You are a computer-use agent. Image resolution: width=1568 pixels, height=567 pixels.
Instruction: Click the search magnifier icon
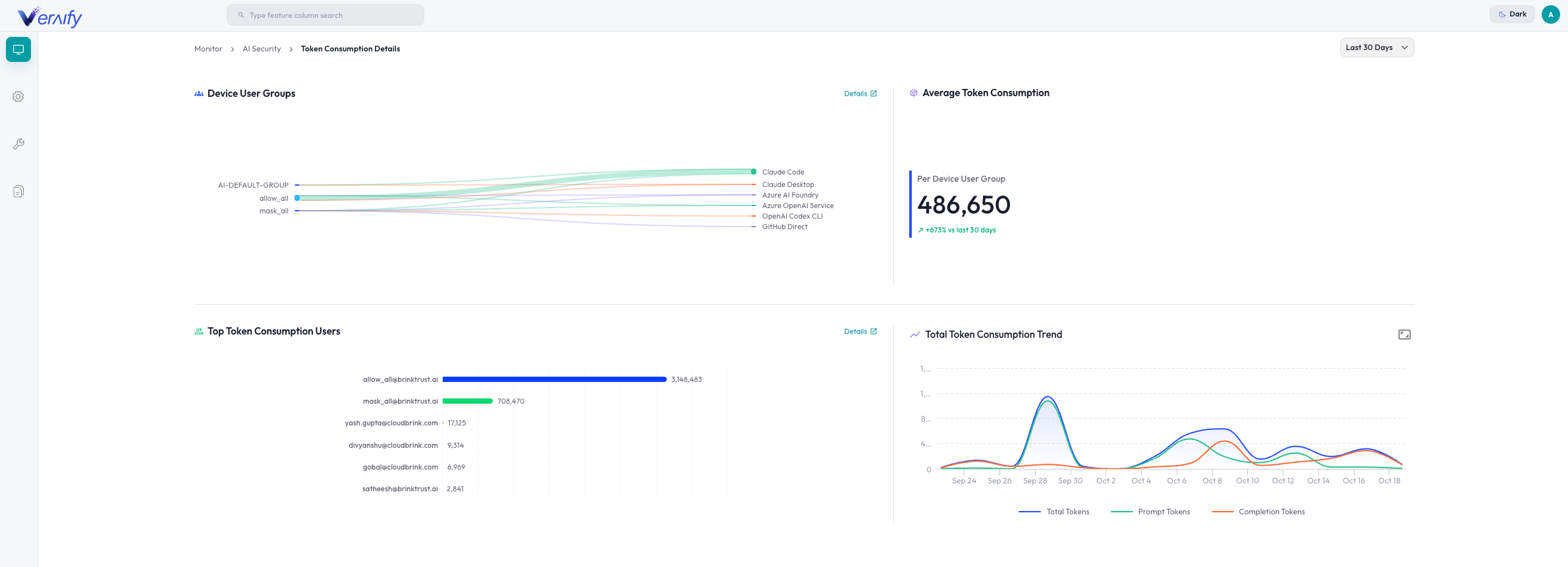241,15
